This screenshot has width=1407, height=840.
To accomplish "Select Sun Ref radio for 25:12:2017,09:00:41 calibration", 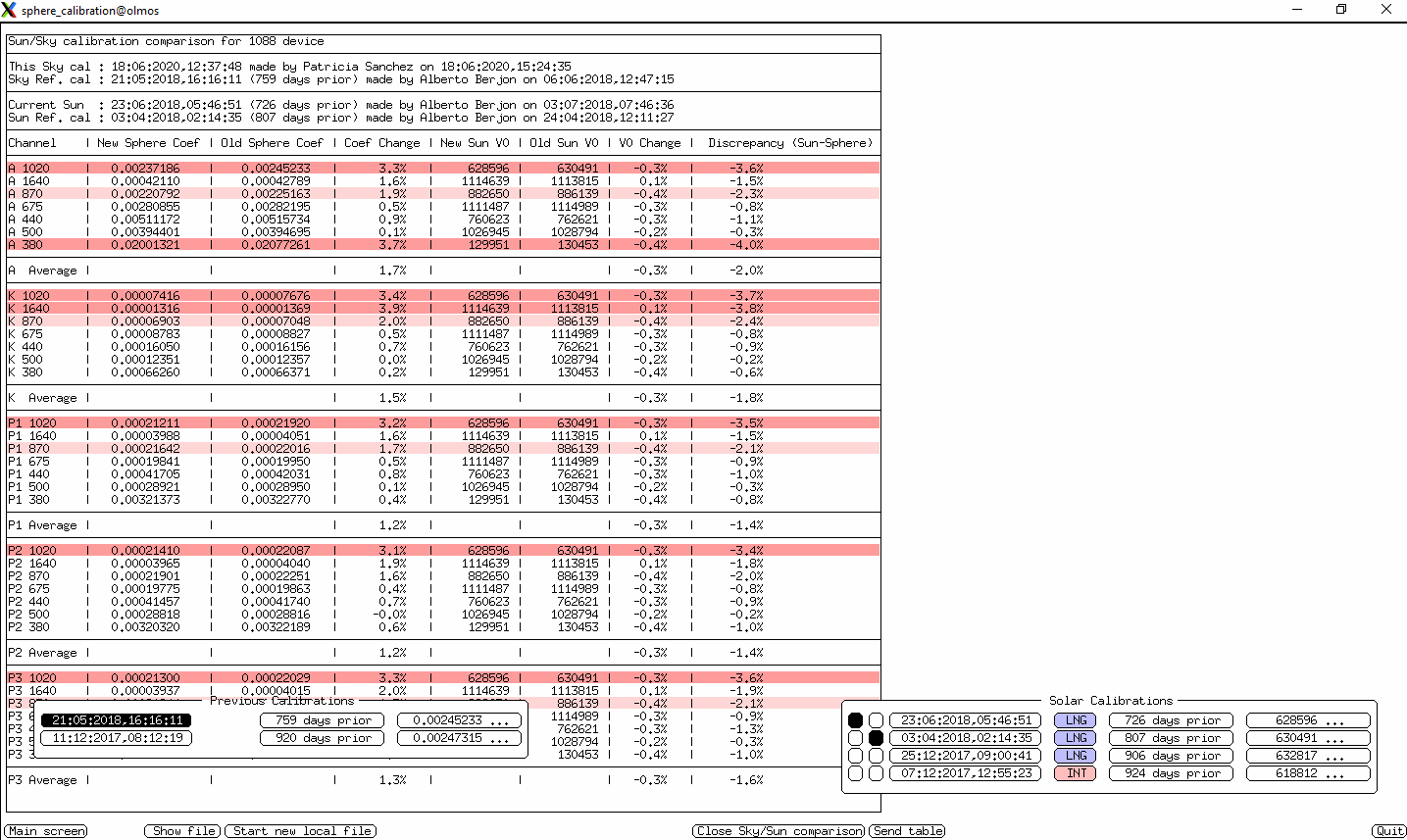I will (876, 756).
